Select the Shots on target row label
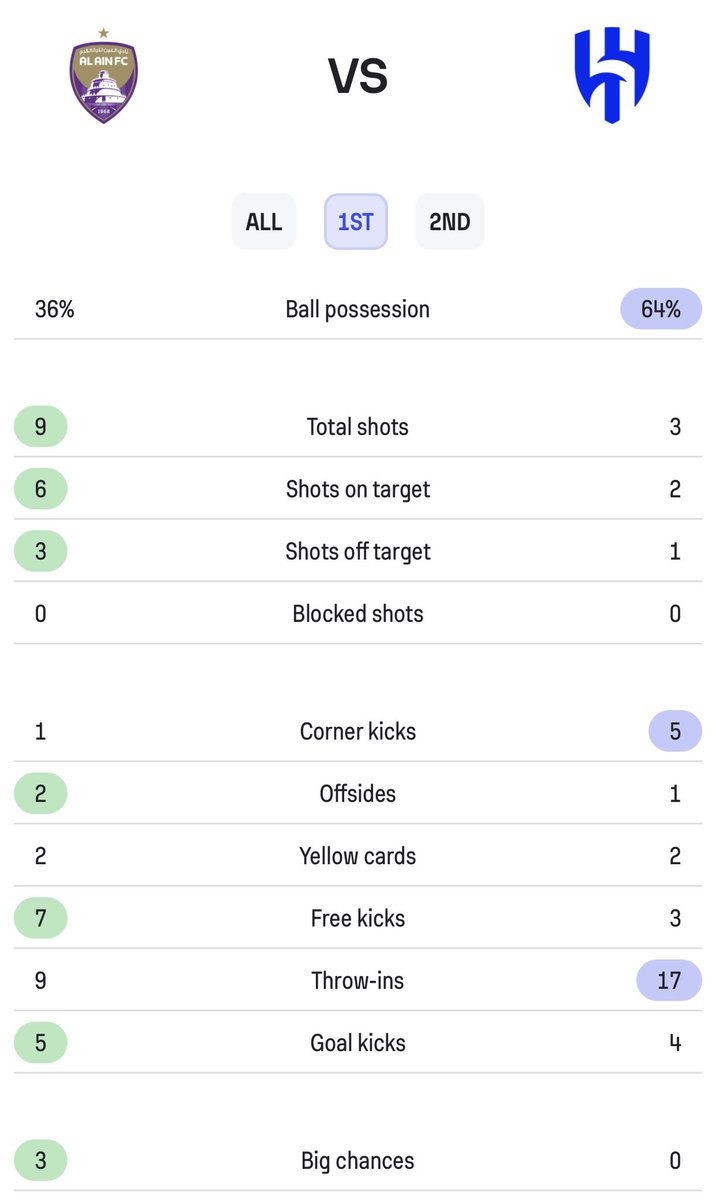The height and width of the screenshot is (1200, 716). 357,489
